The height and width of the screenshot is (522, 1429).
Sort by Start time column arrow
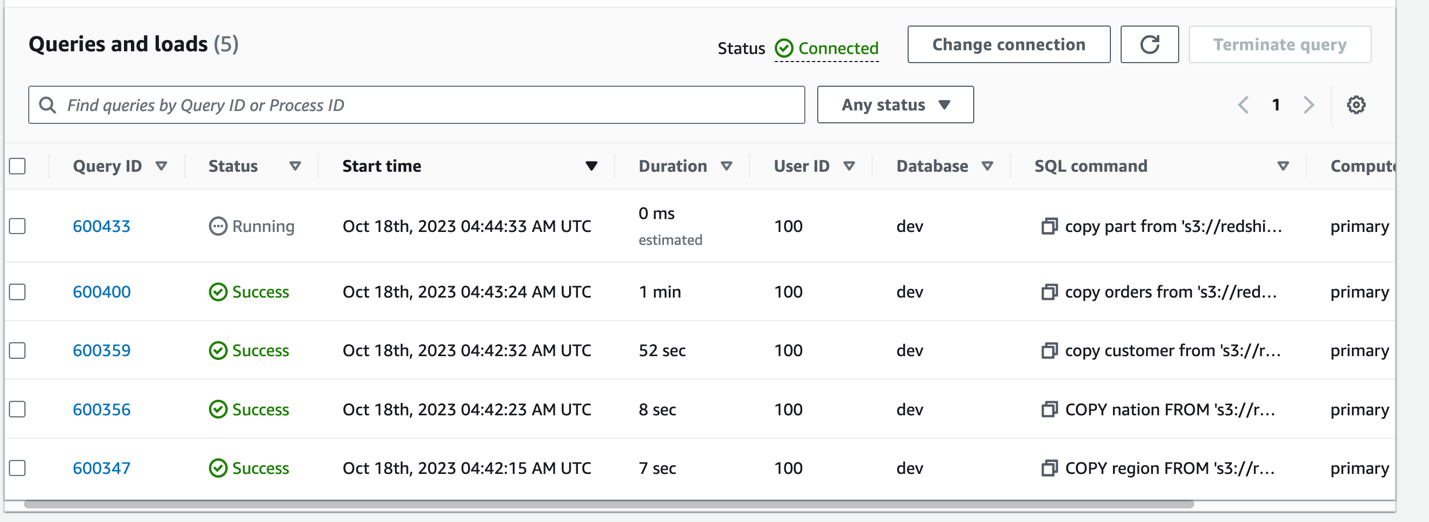pos(591,166)
